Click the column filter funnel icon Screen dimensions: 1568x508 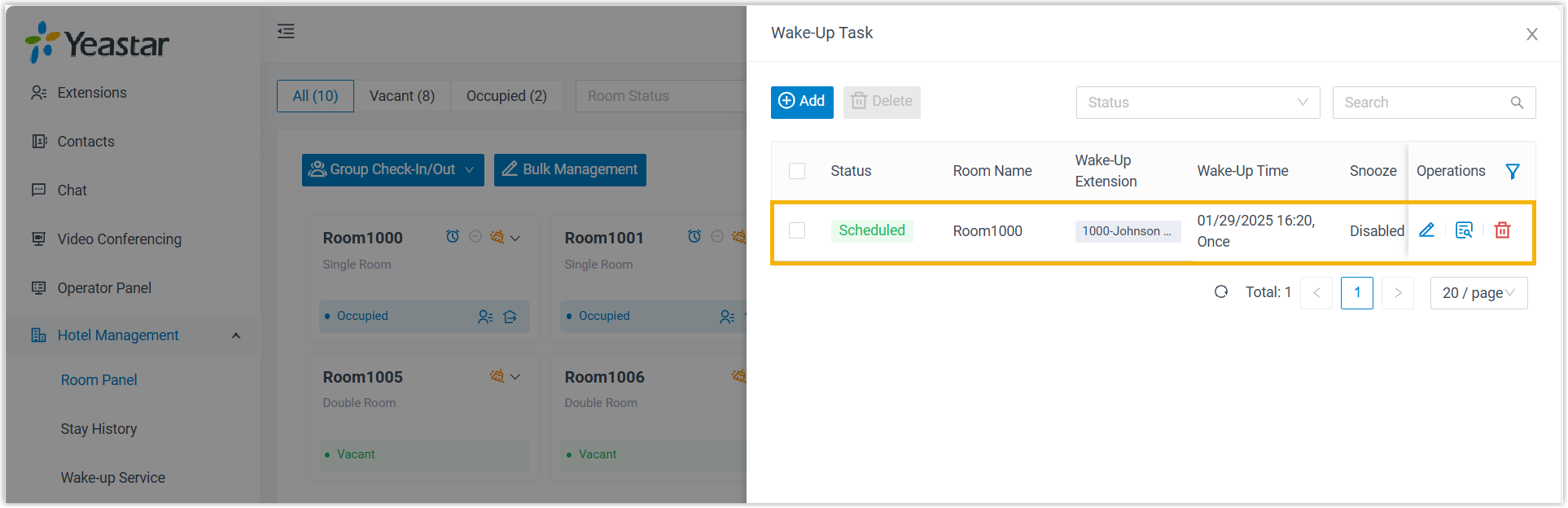1512,171
